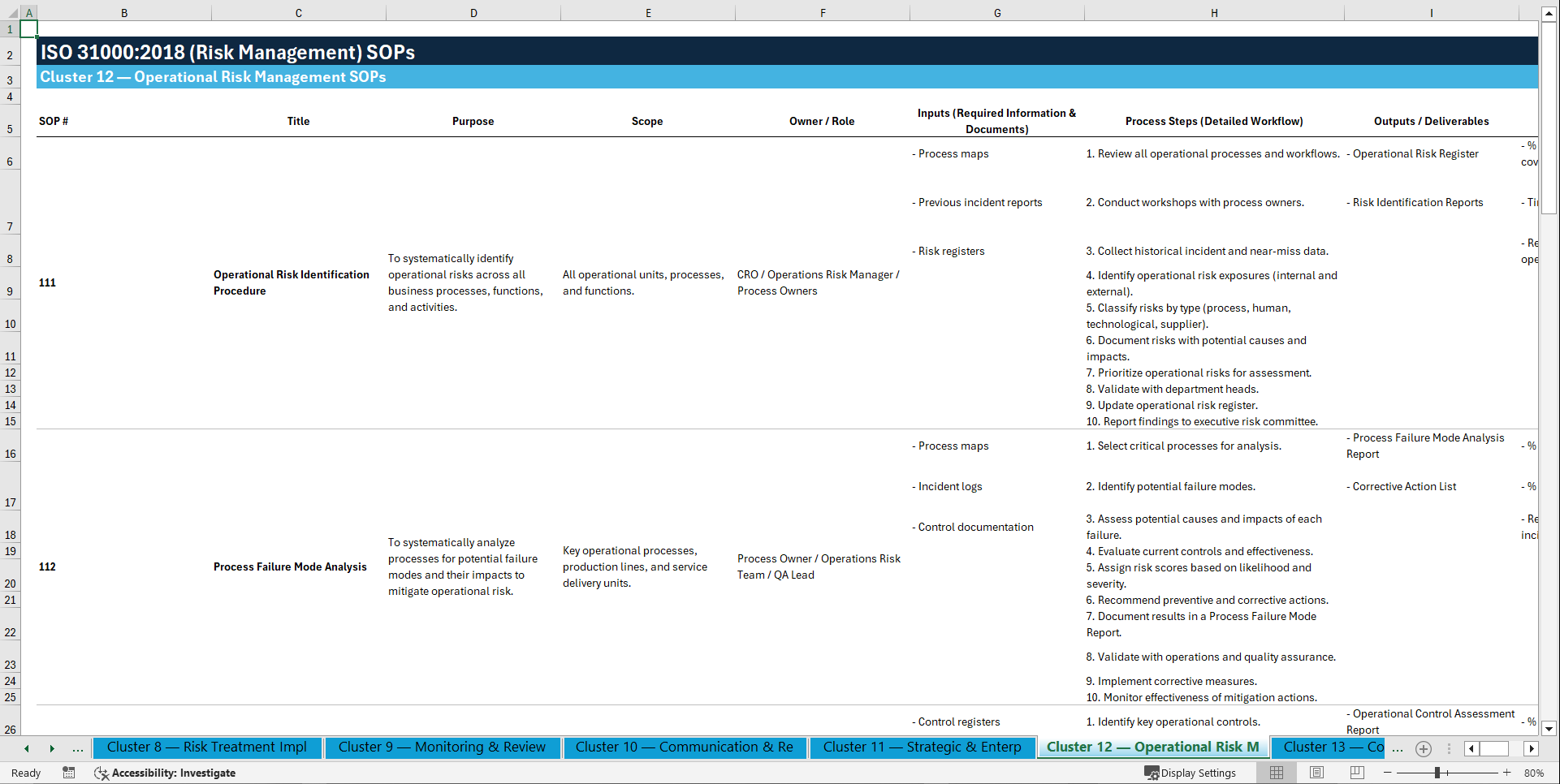Open the Cluster 13 sheet tab
The width and height of the screenshot is (1560, 784).
[x=1329, y=747]
